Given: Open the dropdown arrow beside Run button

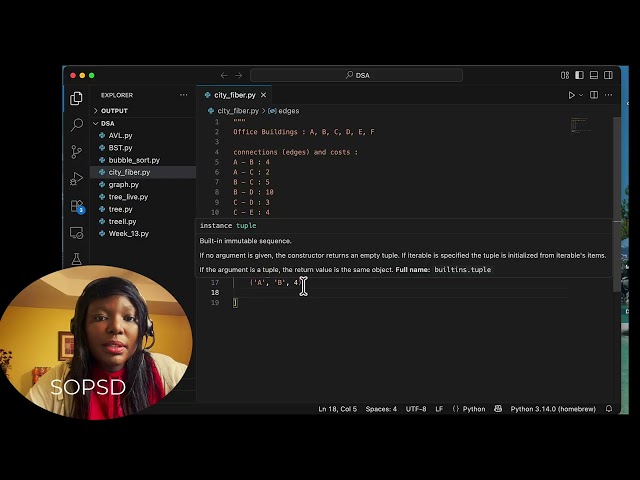Looking at the screenshot, I should click(x=581, y=95).
